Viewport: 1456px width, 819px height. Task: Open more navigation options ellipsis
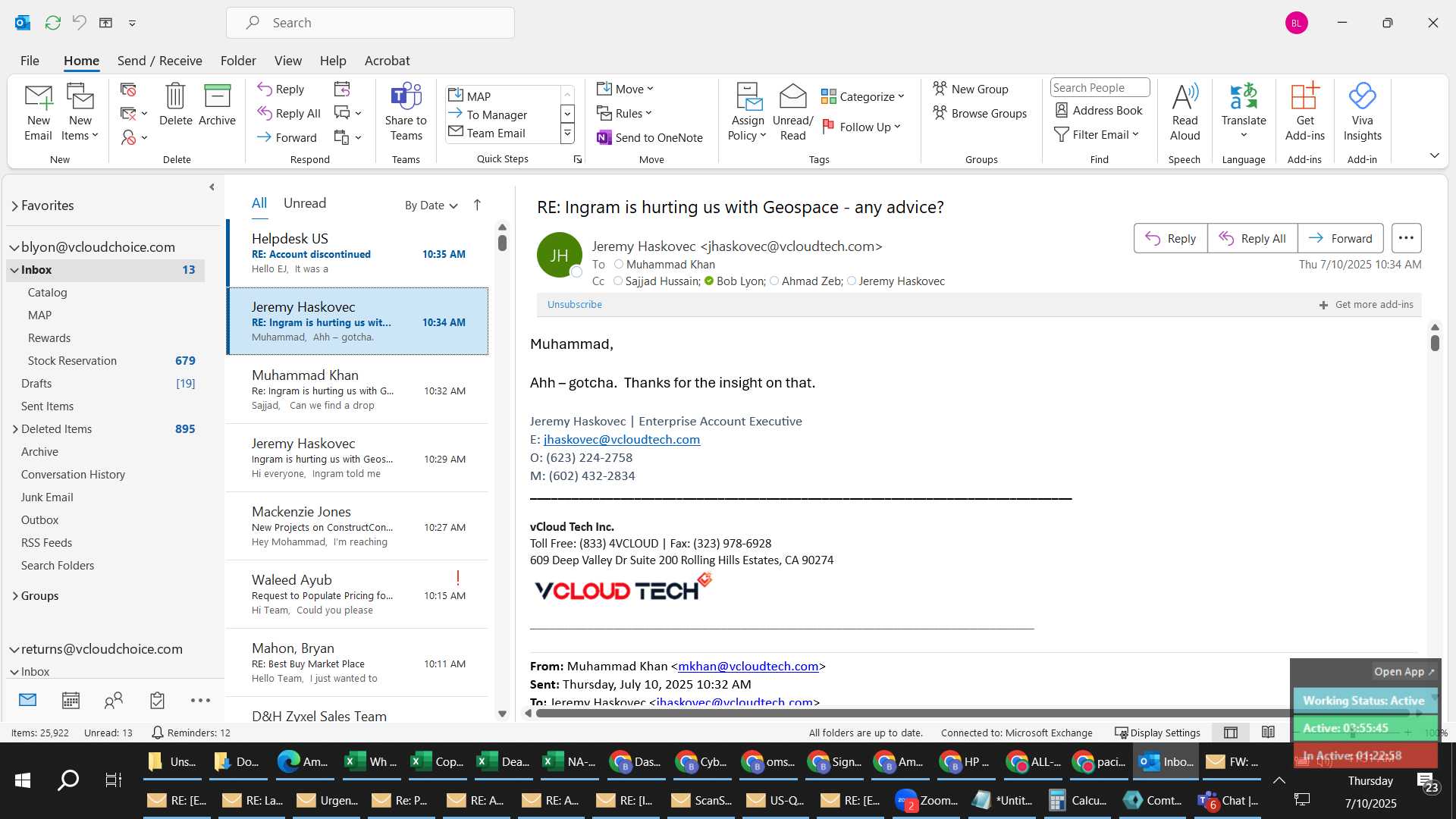click(x=200, y=701)
